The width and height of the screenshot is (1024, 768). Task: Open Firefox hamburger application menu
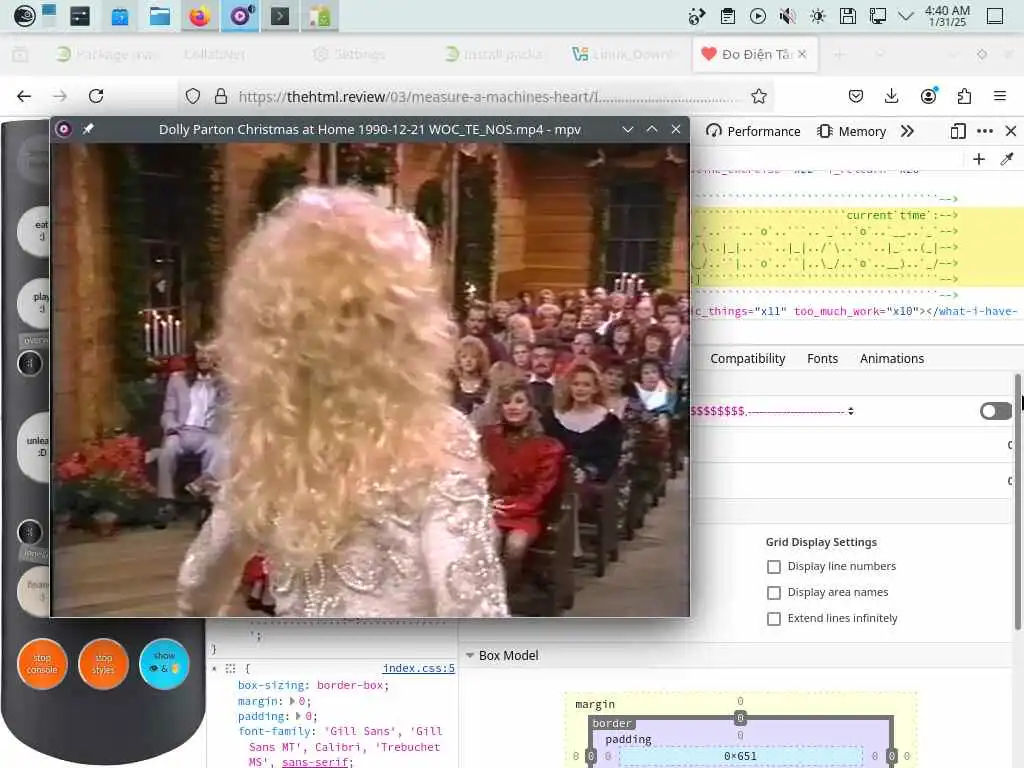coord(1000,97)
